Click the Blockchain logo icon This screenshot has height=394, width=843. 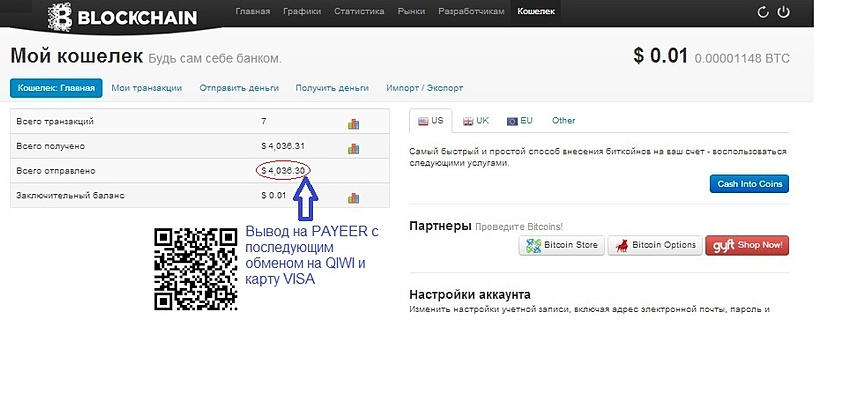point(60,17)
